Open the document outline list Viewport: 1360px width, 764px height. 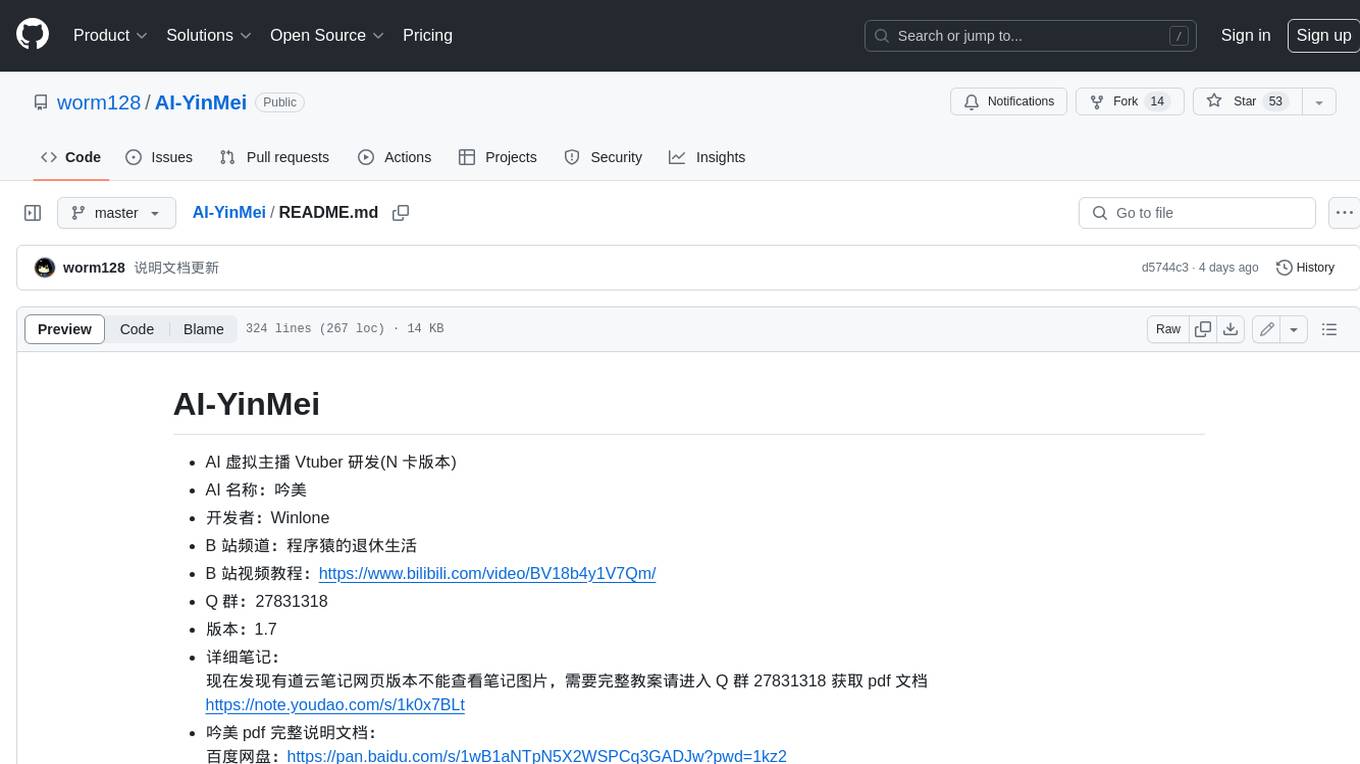point(1329,329)
